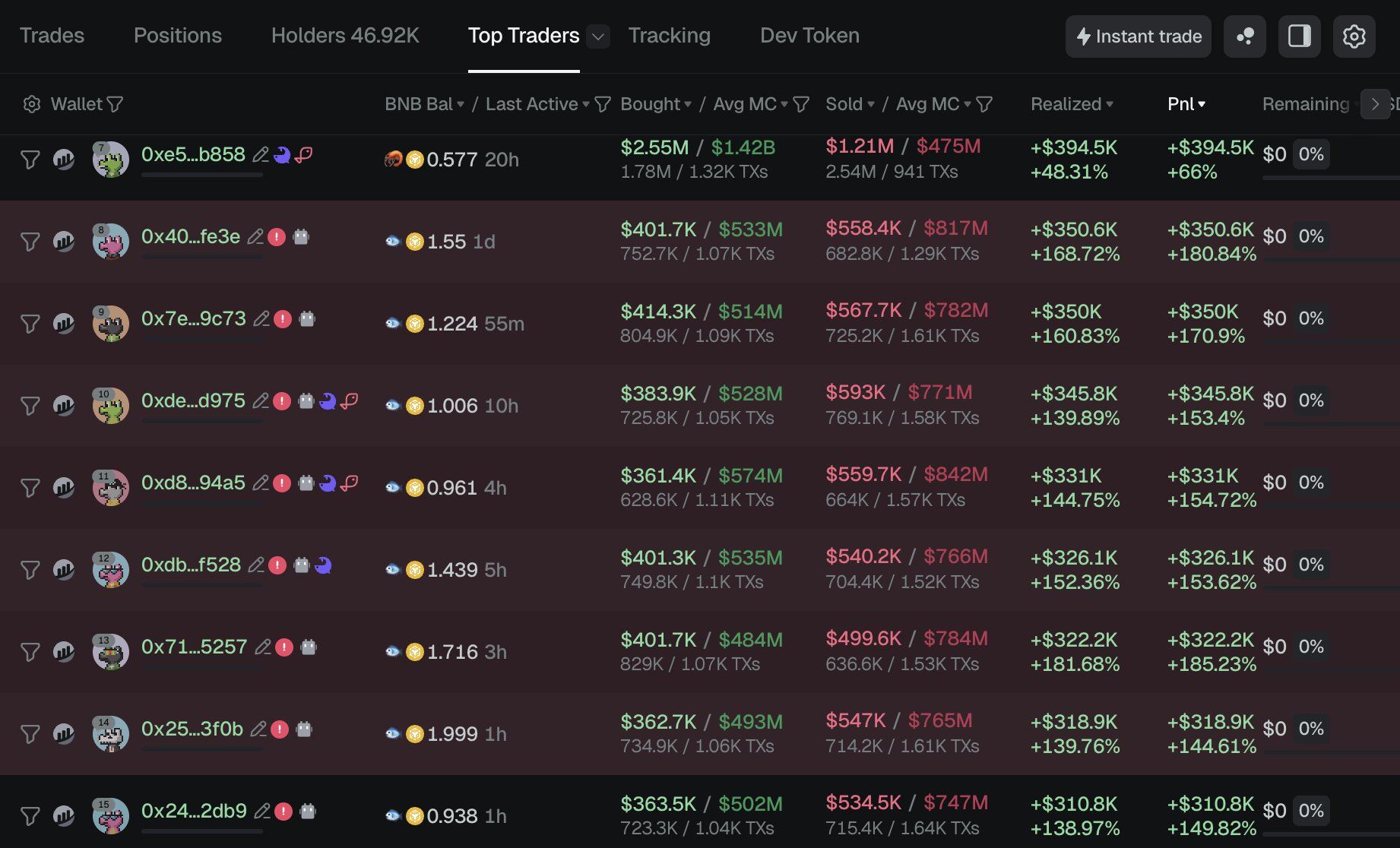Sort by the Realized column
Viewport: 1400px width, 848px height.
click(x=1071, y=104)
